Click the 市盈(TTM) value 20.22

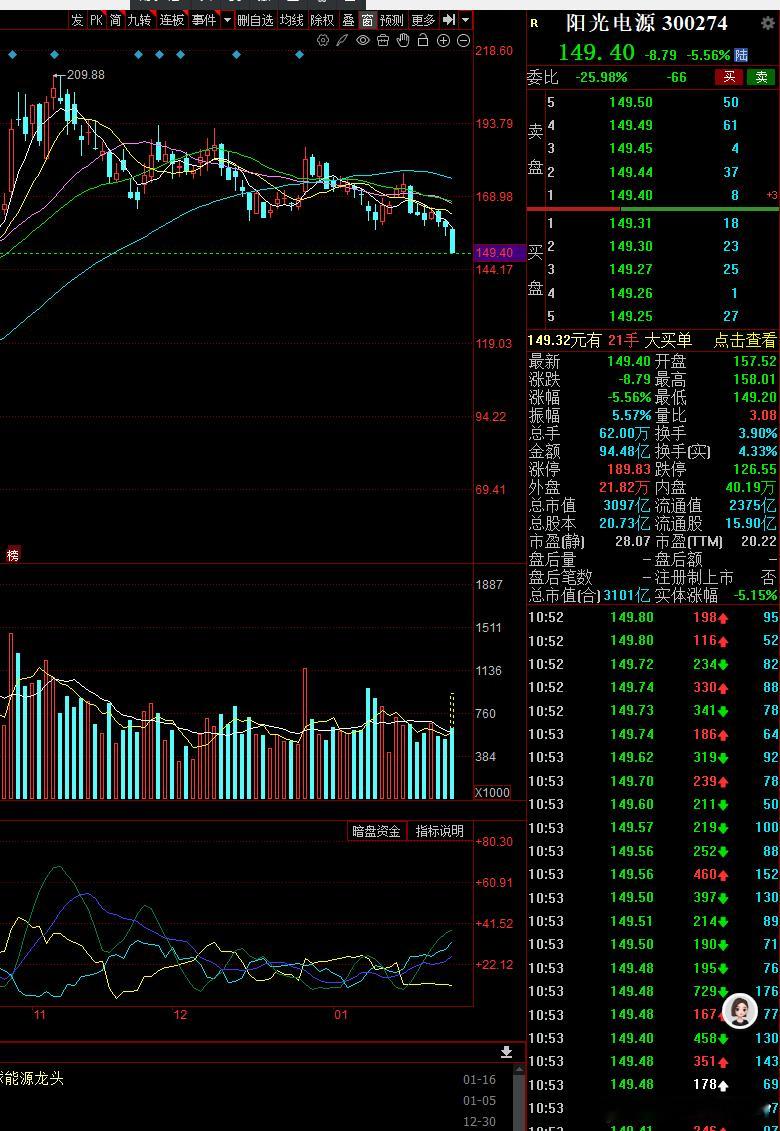758,542
